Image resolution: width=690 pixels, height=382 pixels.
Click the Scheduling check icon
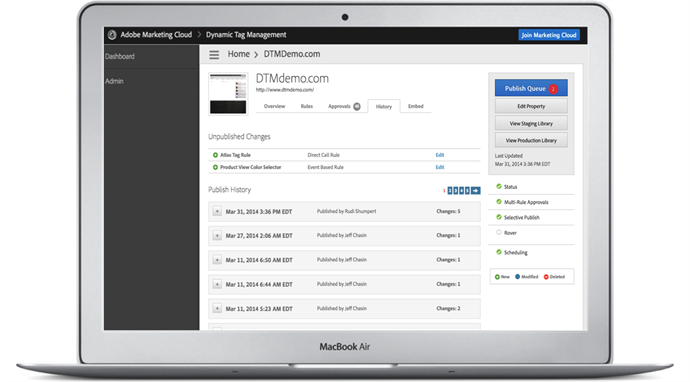coord(499,252)
